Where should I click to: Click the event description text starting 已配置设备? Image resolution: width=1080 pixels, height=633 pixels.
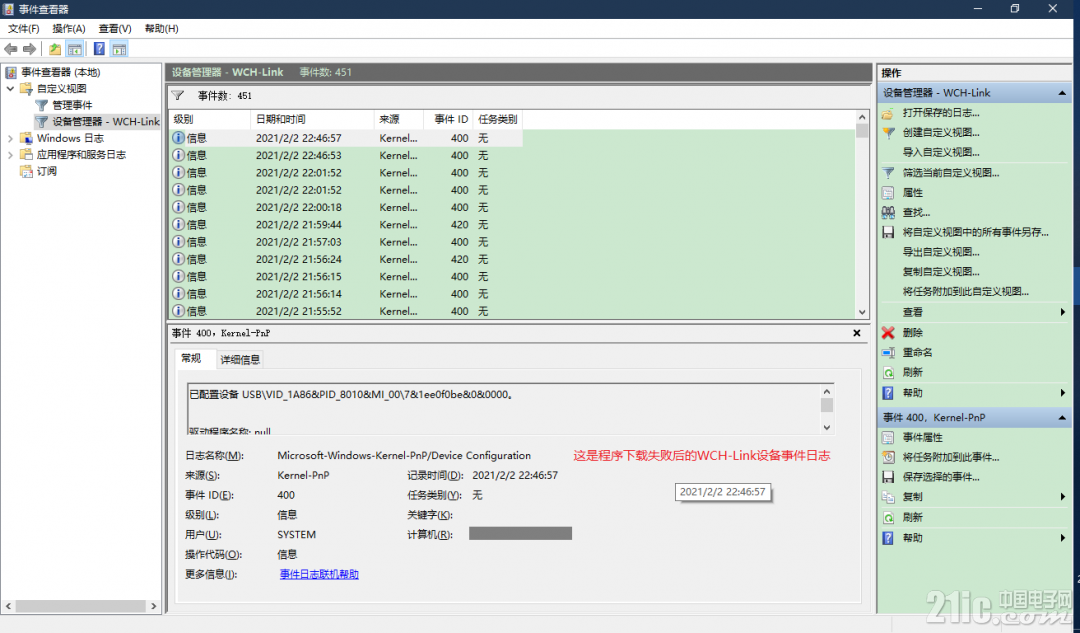351,395
